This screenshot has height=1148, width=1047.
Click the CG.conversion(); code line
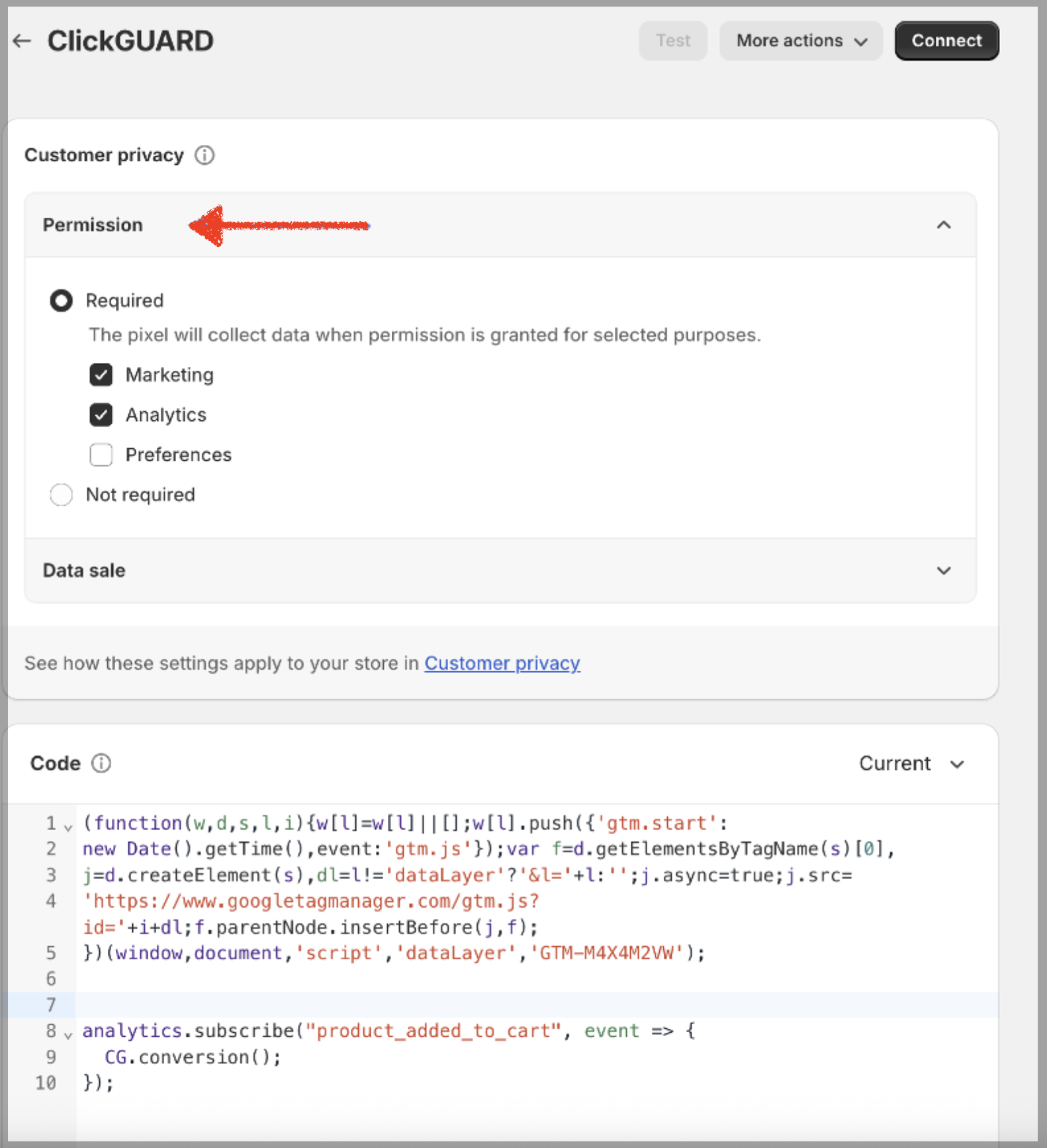tap(193, 1057)
